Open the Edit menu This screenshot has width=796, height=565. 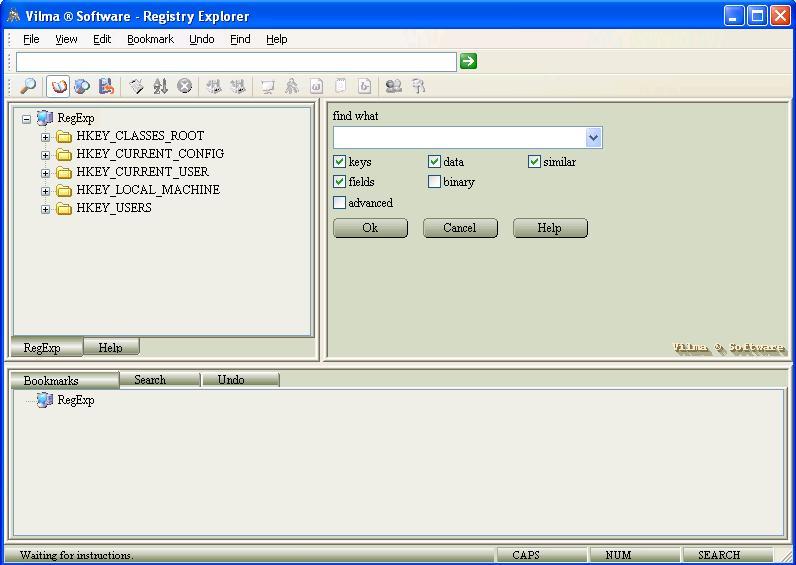102,39
